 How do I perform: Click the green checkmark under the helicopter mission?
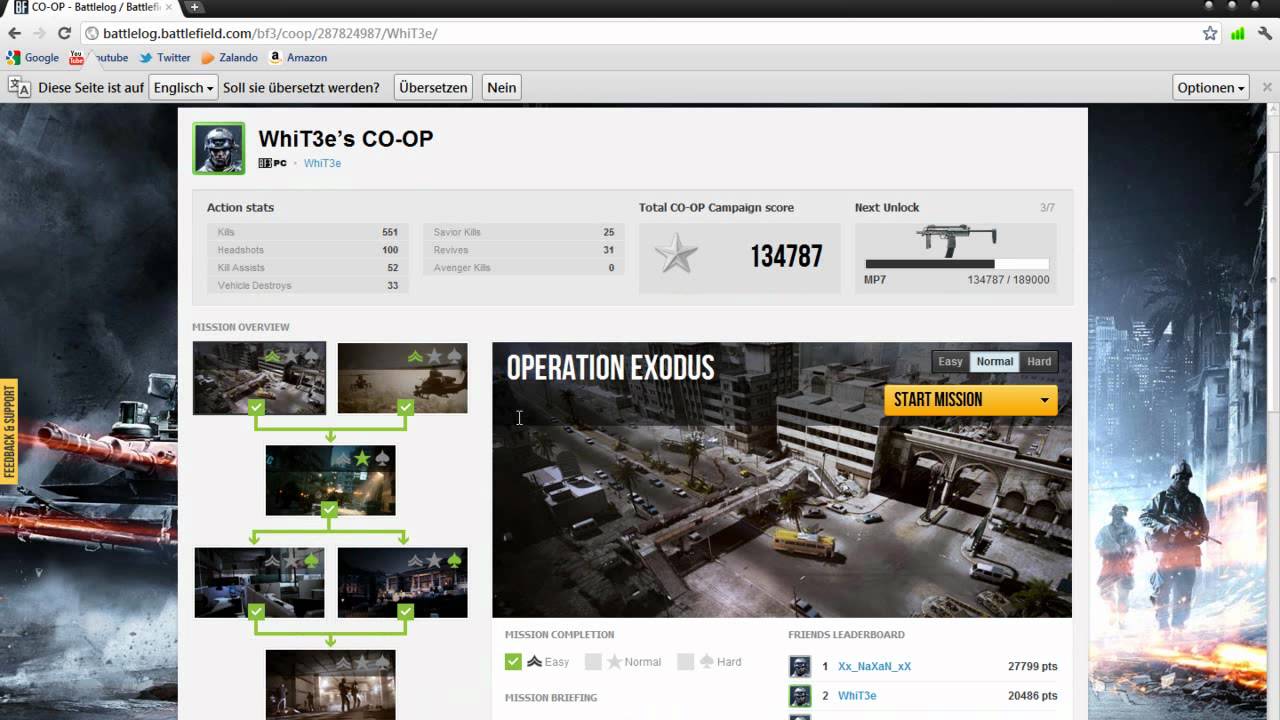tap(405, 407)
